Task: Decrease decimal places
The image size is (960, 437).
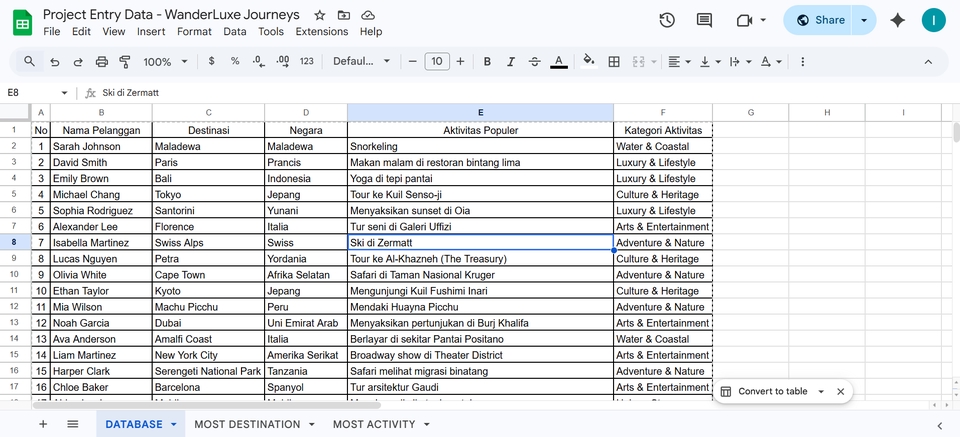Action: (x=258, y=61)
